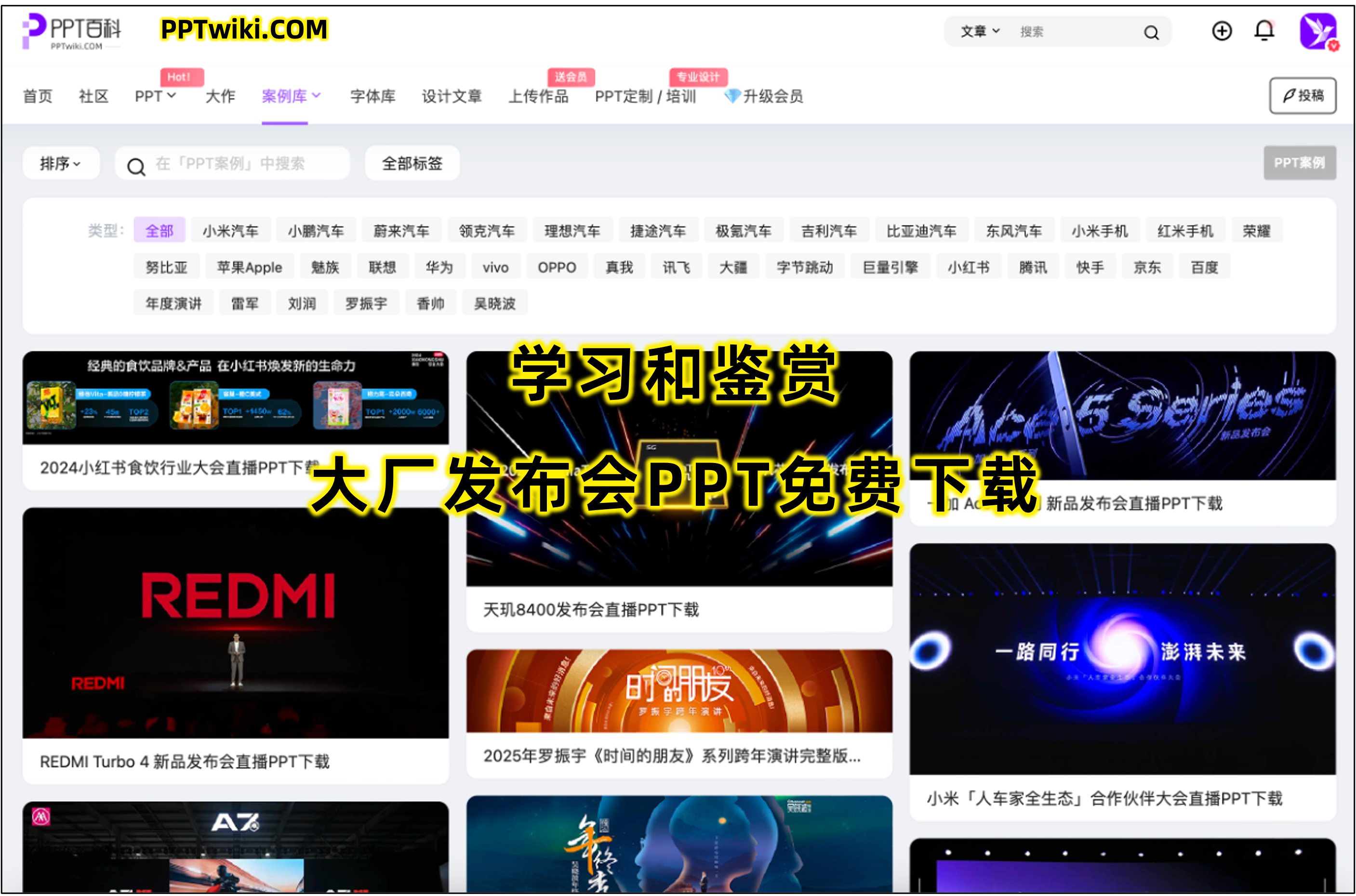Open 天玑8400发布会直播PPT下载 title
This screenshot has height=896, width=1356.
(591, 610)
